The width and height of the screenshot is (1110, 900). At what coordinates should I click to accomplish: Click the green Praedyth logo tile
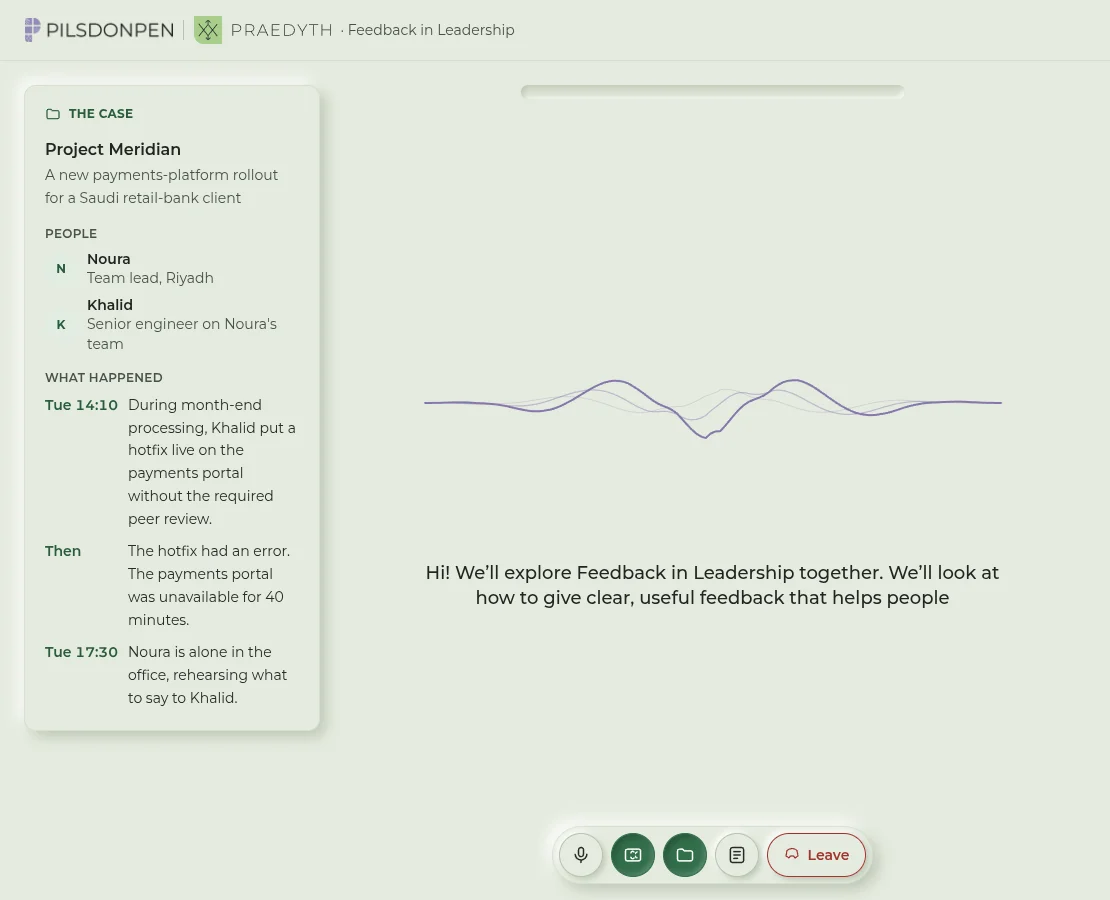pyautogui.click(x=208, y=30)
